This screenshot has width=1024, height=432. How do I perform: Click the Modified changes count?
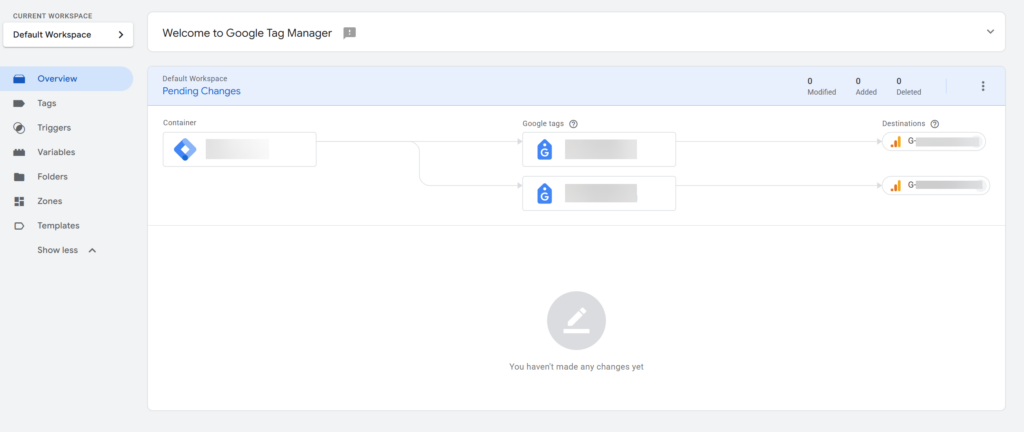click(822, 86)
